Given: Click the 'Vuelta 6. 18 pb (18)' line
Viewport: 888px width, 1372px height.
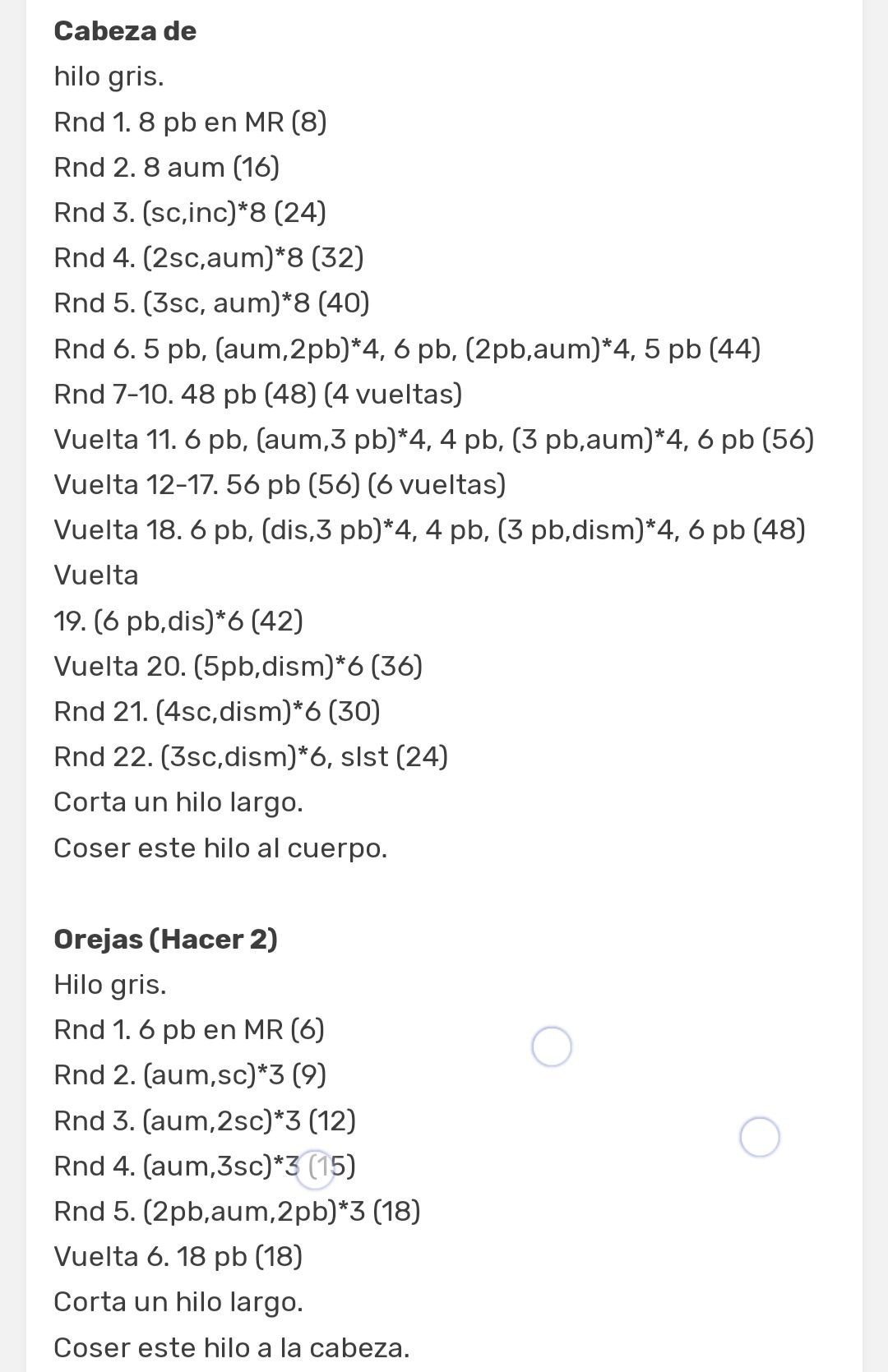Looking at the screenshot, I should click(178, 1256).
